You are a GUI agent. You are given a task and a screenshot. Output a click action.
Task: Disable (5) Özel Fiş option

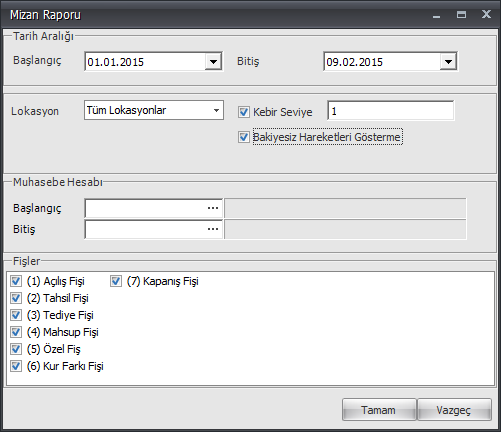click(16, 349)
